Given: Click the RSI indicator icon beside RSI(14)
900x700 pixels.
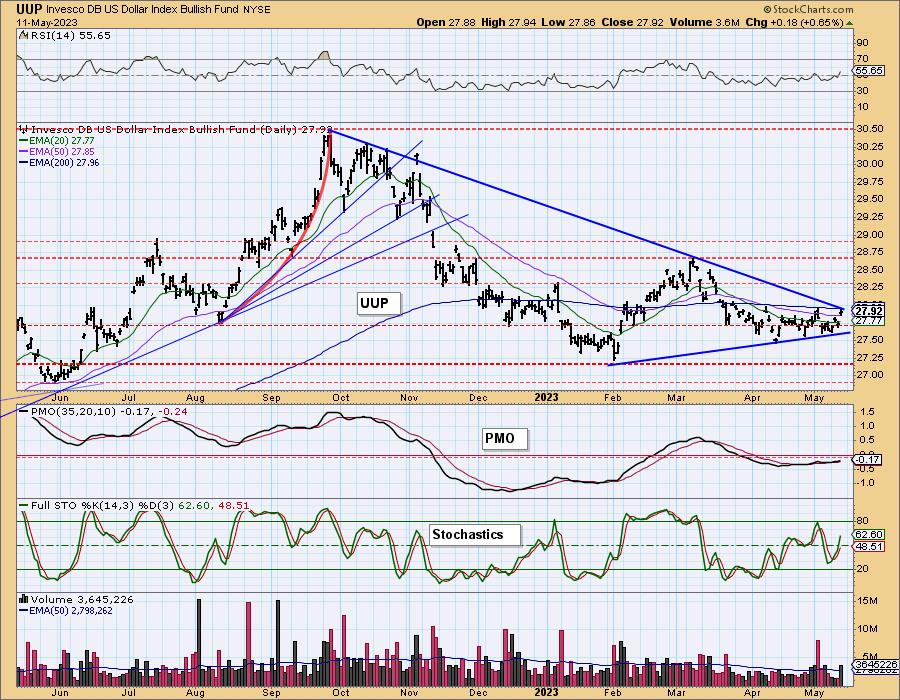Looking at the screenshot, I should 23,35.
